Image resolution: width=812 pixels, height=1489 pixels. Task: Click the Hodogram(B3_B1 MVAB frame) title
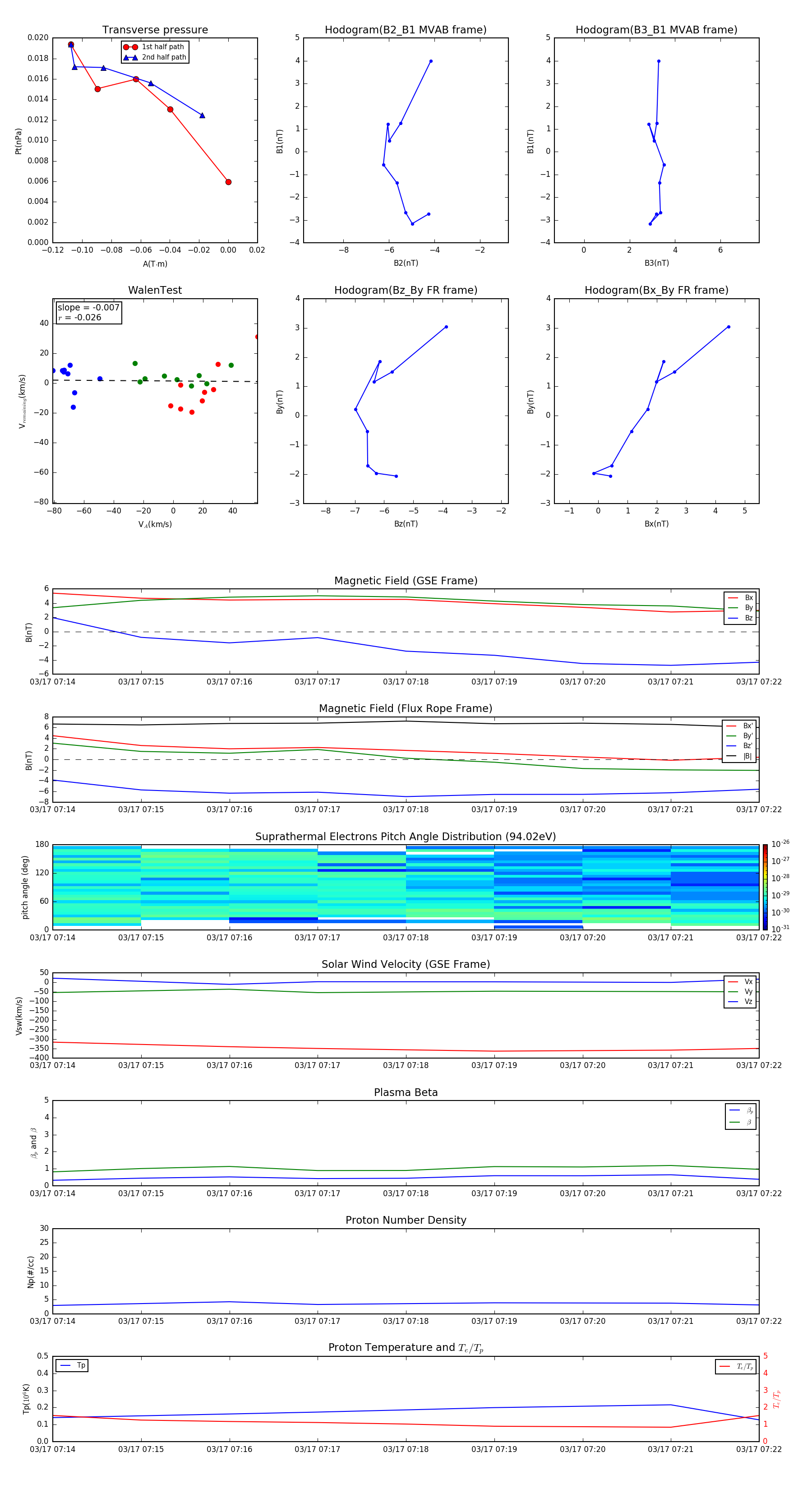[x=656, y=29]
